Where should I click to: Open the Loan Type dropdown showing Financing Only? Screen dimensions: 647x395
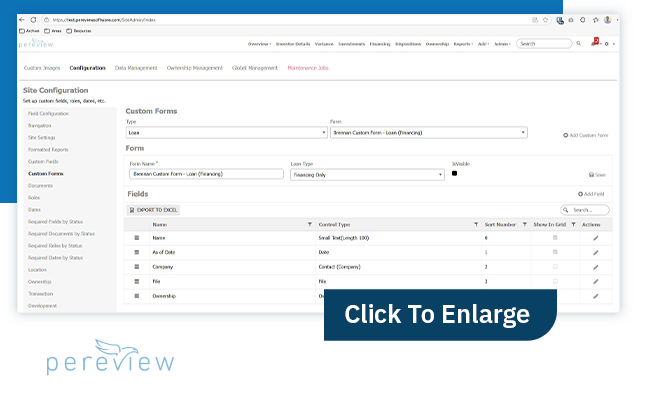click(367, 175)
